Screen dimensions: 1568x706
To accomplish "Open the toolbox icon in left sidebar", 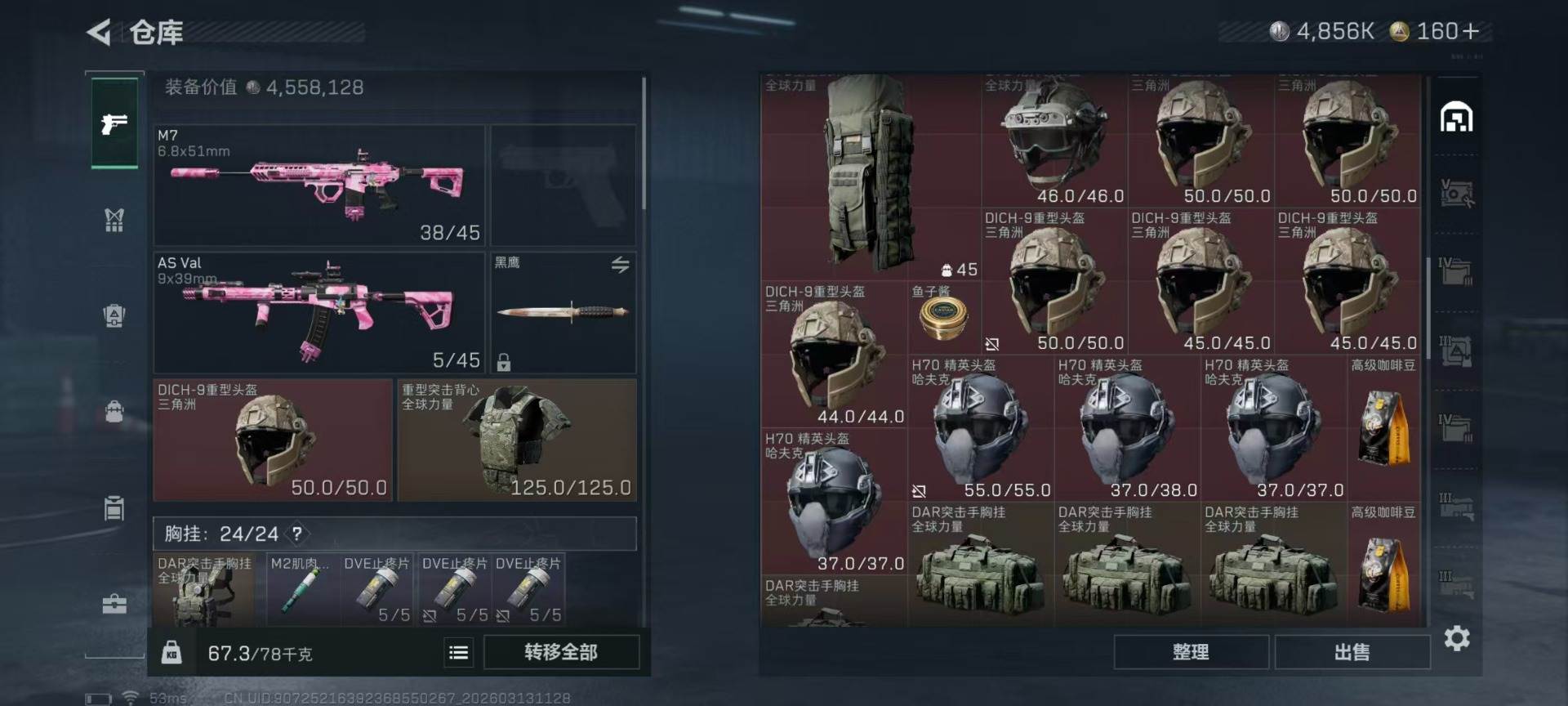I will point(114,604).
